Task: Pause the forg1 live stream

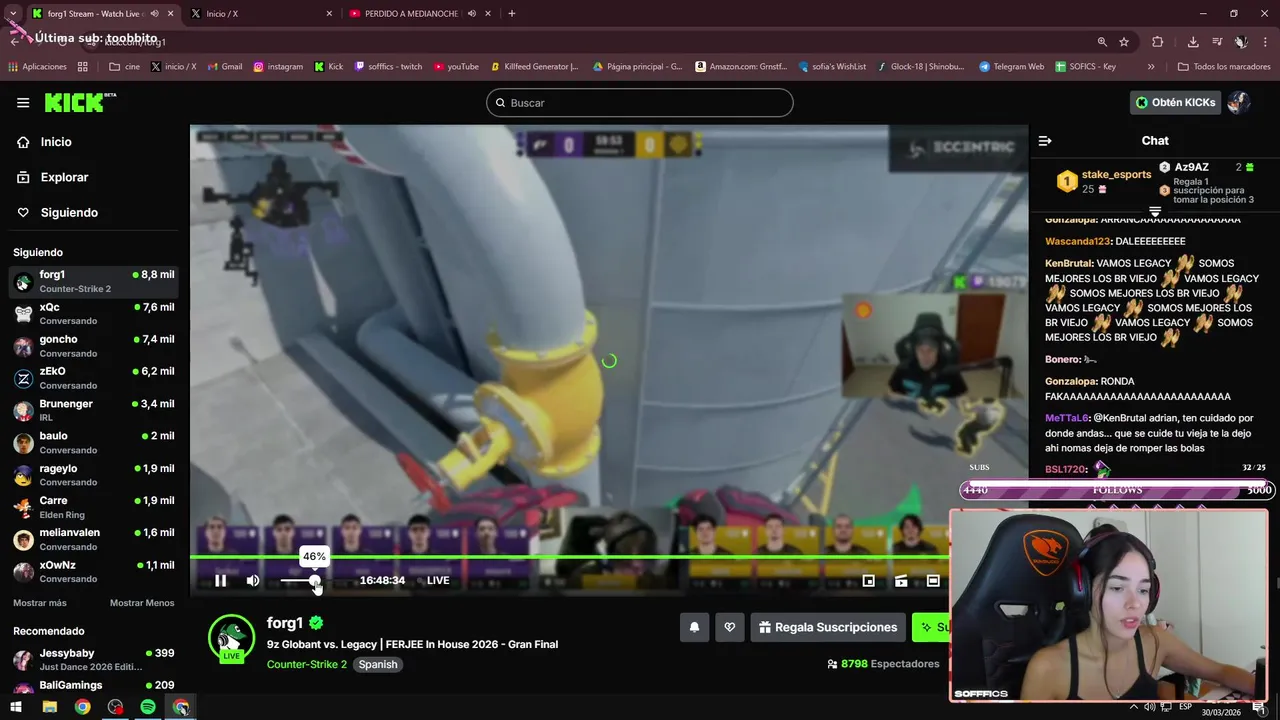Action: point(221,580)
